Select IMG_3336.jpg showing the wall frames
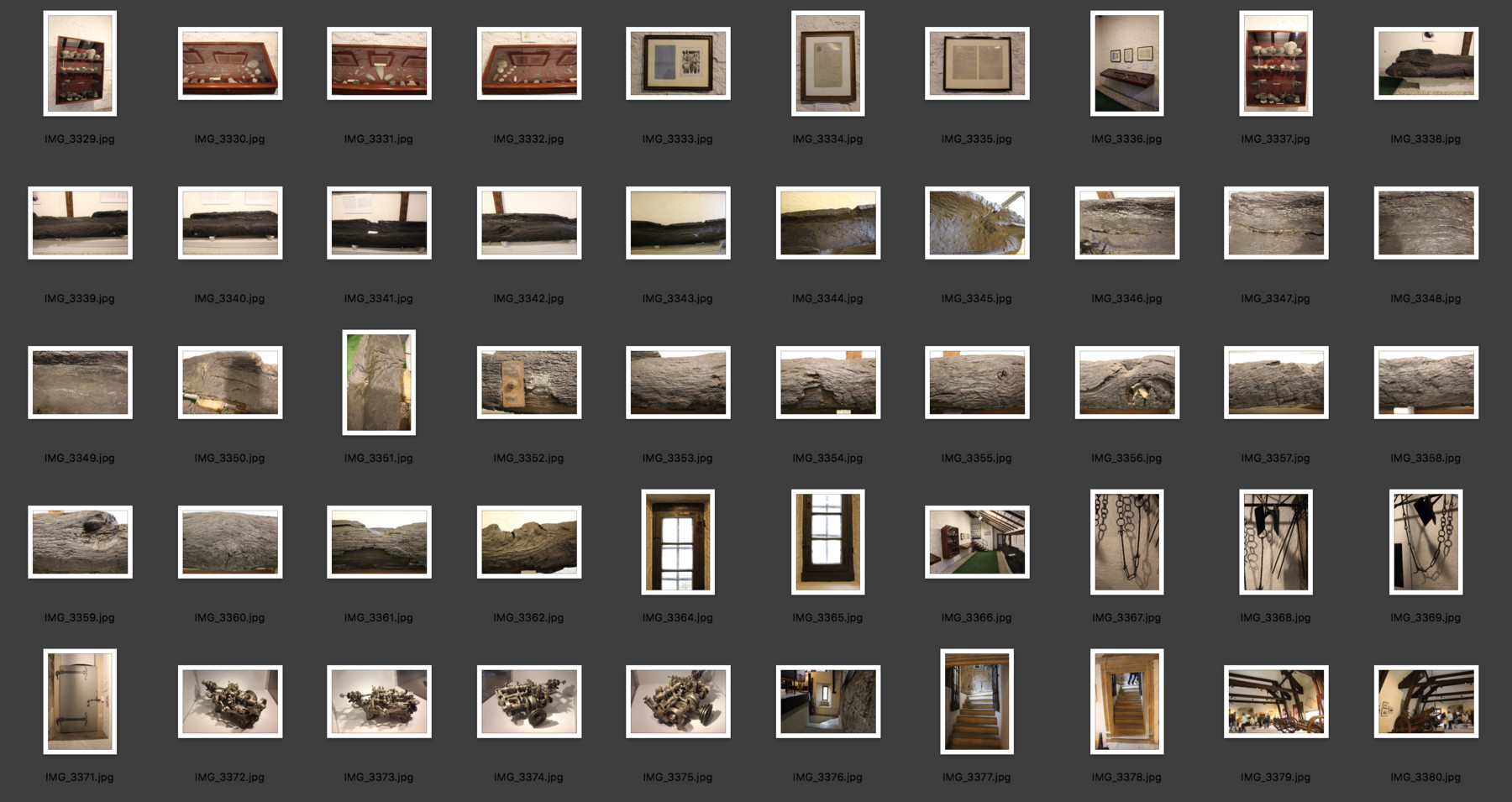The width and height of the screenshot is (1512, 802). (x=1126, y=64)
